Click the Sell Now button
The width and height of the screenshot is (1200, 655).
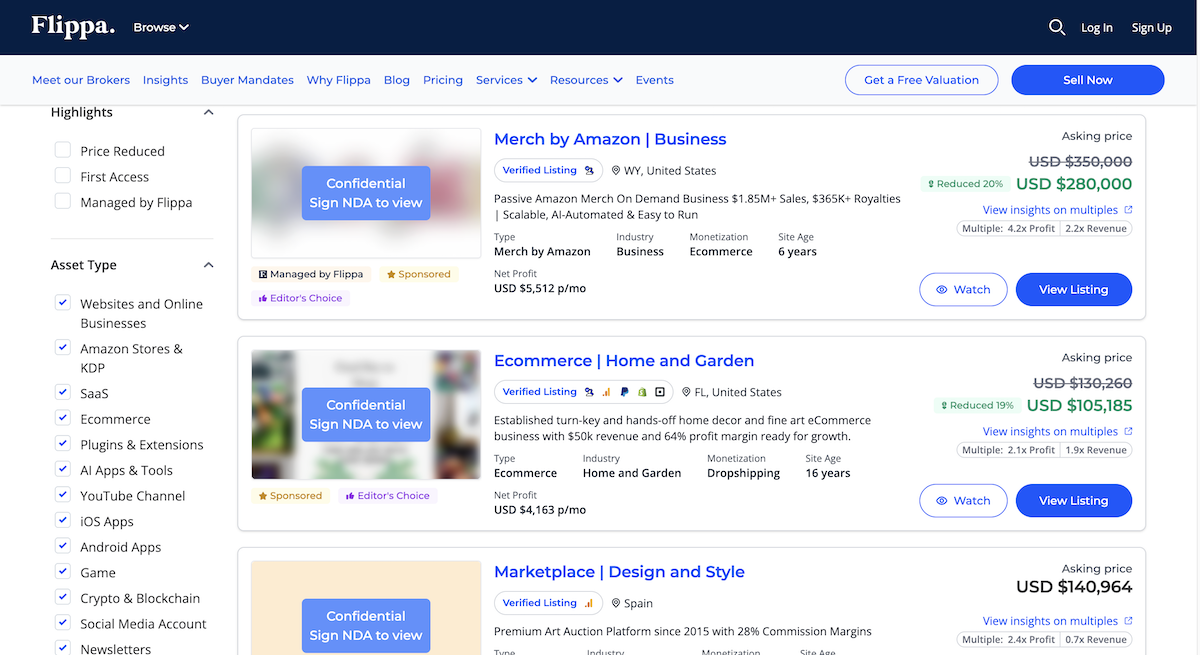[1088, 80]
